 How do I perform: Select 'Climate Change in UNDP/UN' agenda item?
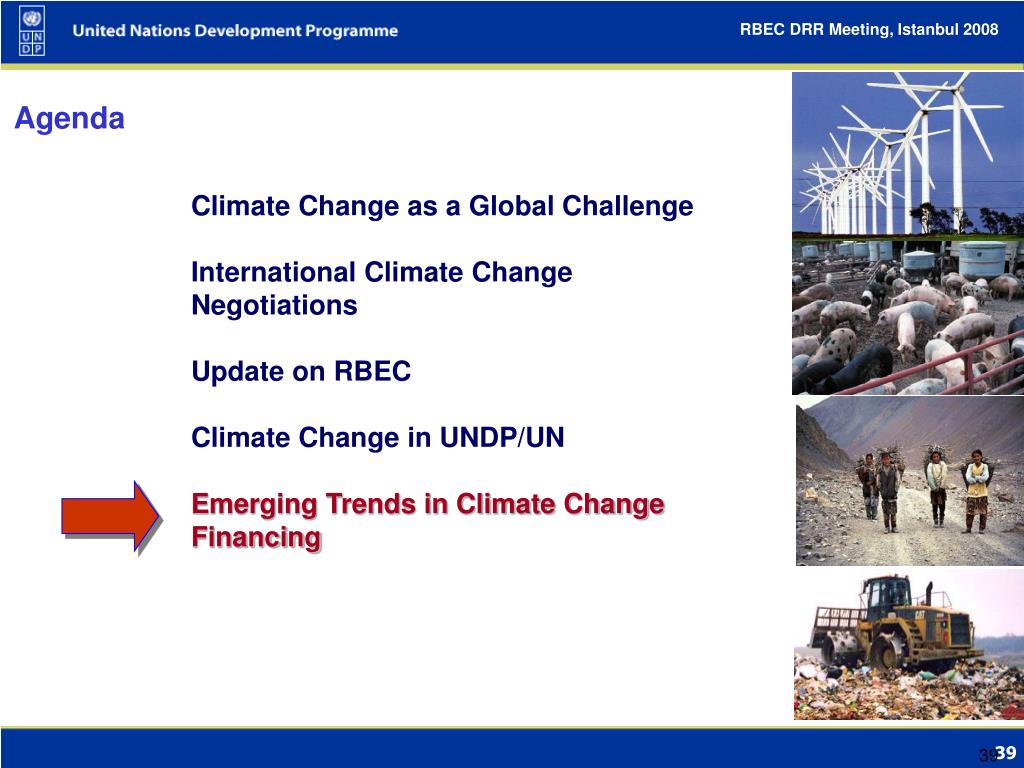(x=377, y=438)
